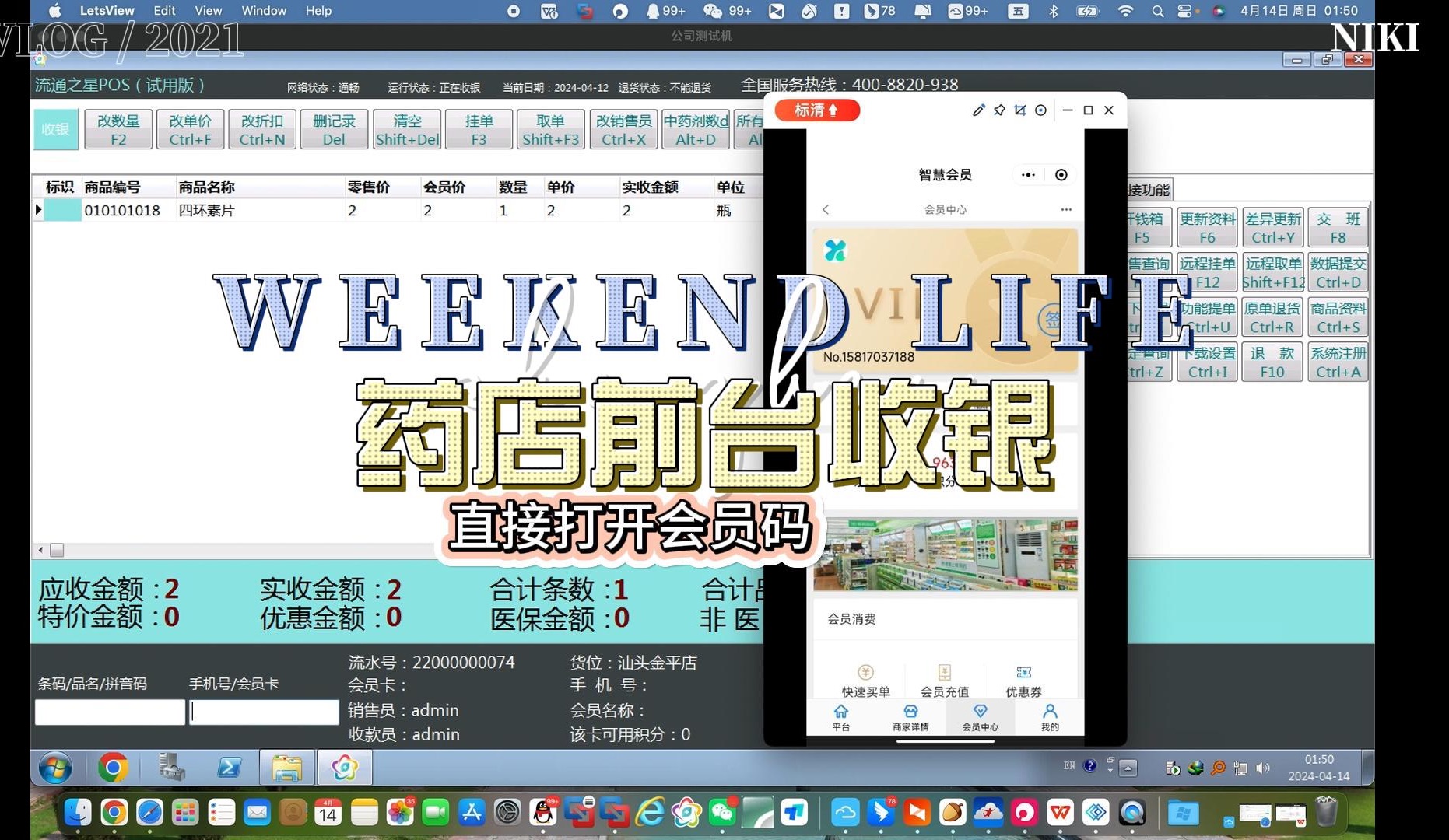Click the pin window icon in mirror window
This screenshot has width=1449, height=840.
coord(999,110)
